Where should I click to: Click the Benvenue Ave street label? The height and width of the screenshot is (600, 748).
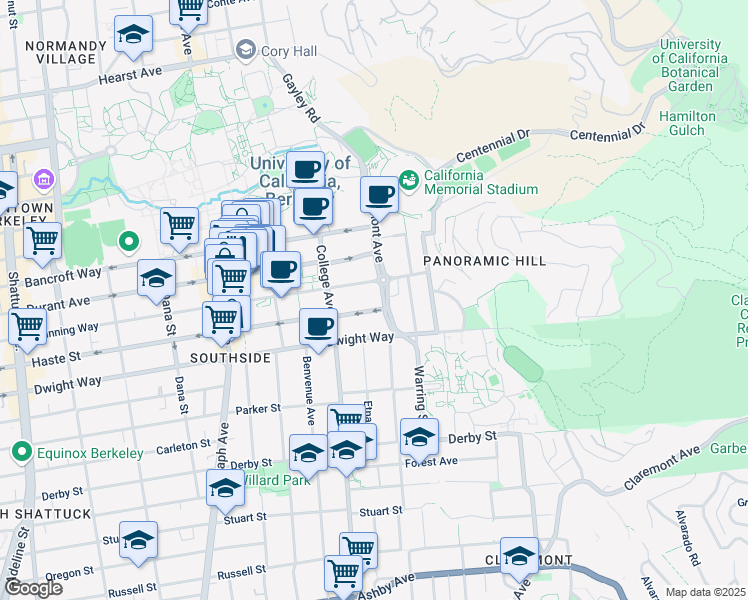(309, 391)
